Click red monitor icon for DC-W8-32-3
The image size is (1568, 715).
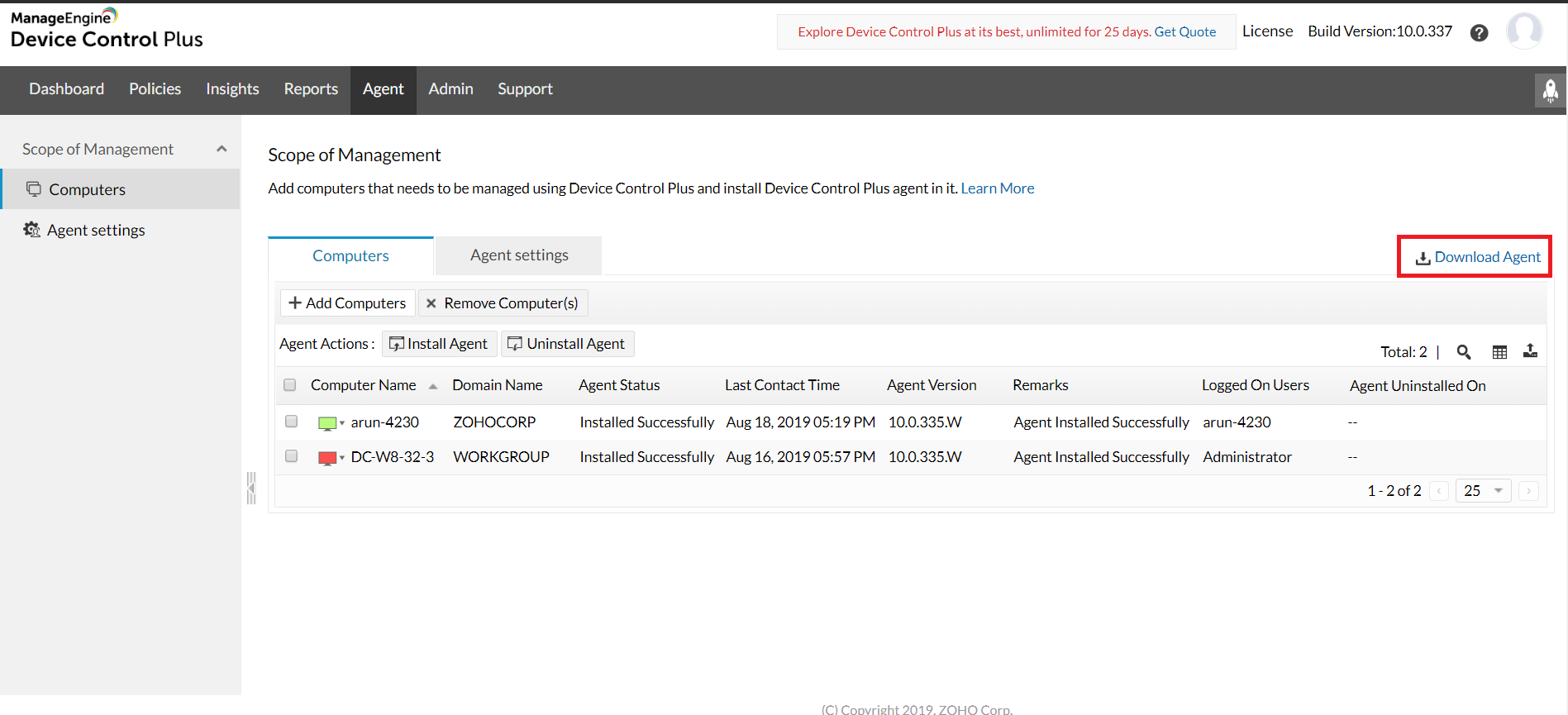(327, 458)
